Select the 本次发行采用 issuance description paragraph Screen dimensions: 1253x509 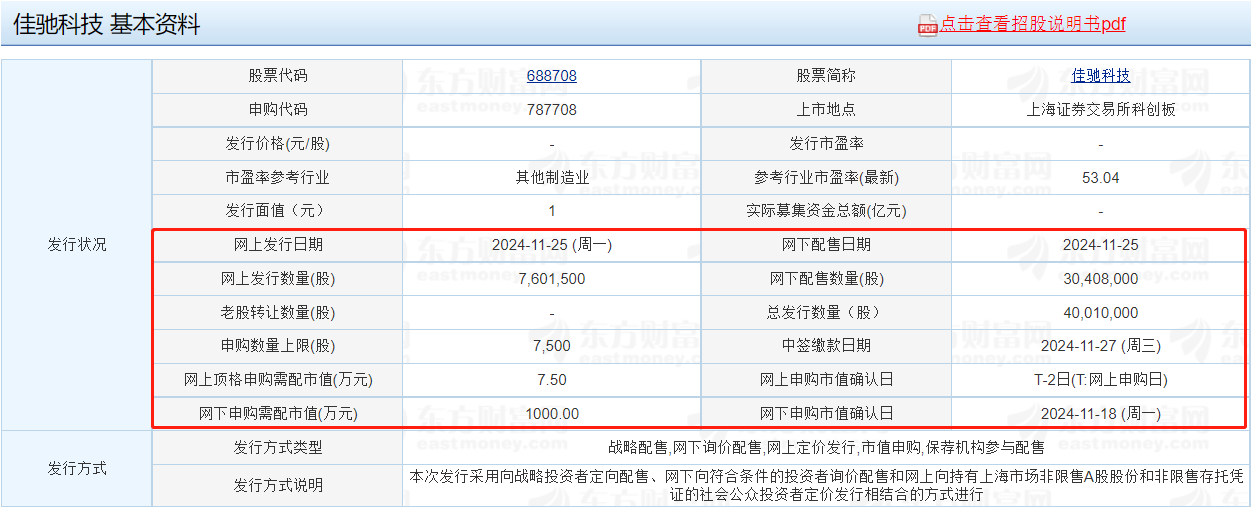[826, 485]
